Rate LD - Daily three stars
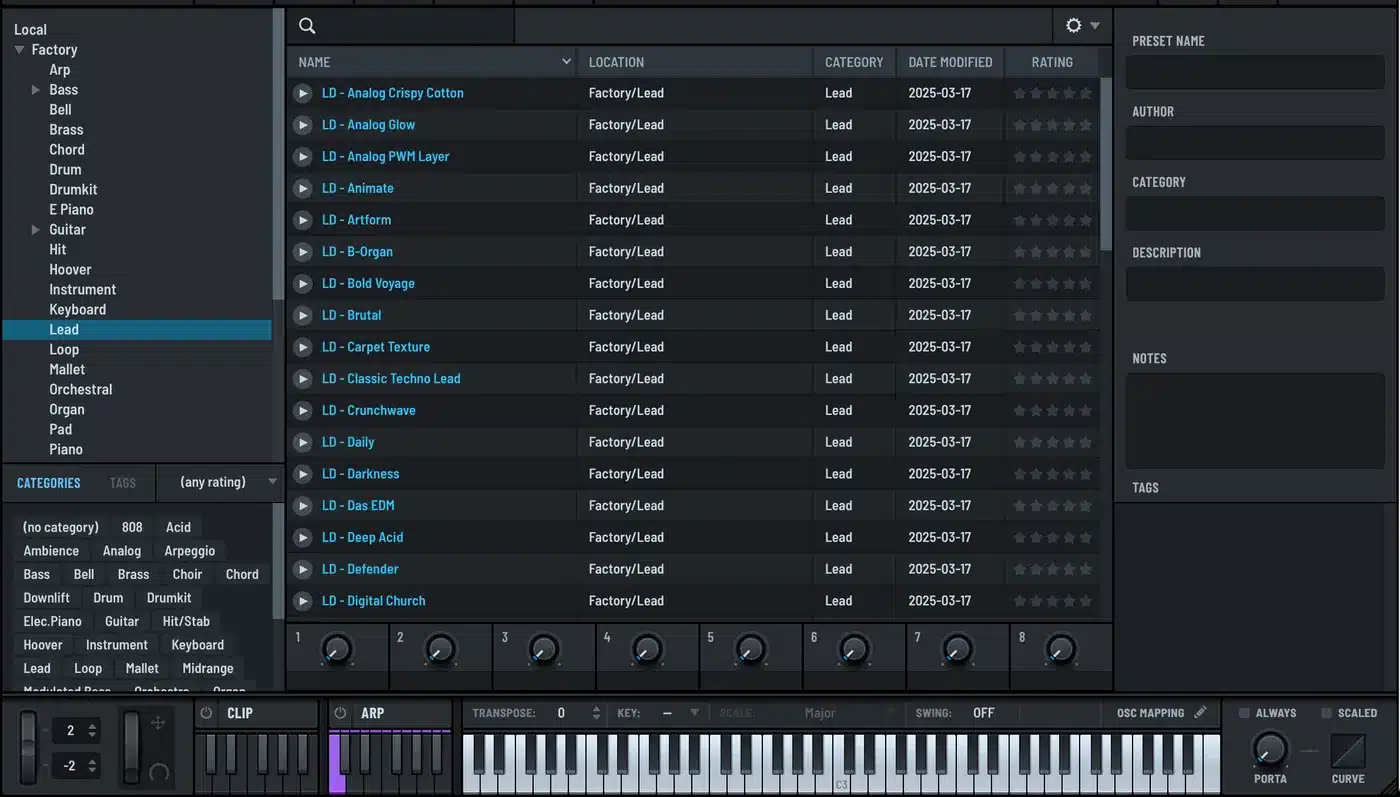The image size is (1400, 797). click(x=1053, y=442)
